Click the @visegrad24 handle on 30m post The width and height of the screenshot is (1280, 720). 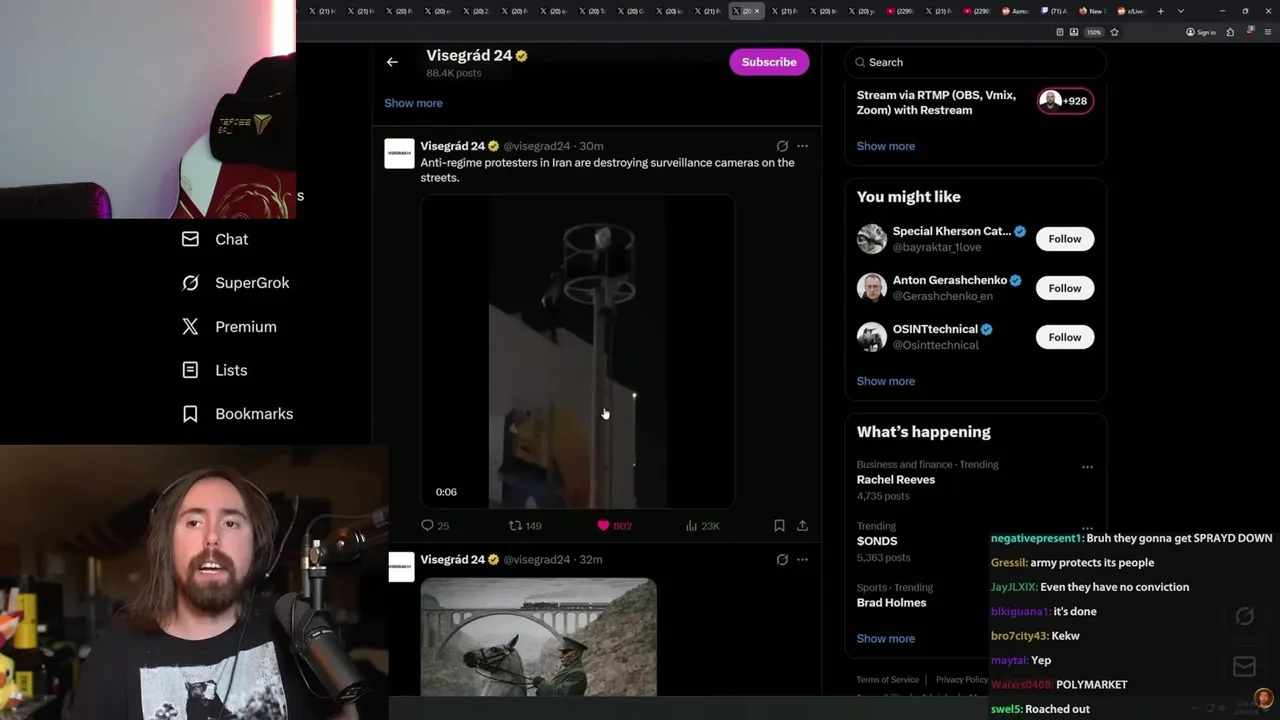tap(537, 146)
